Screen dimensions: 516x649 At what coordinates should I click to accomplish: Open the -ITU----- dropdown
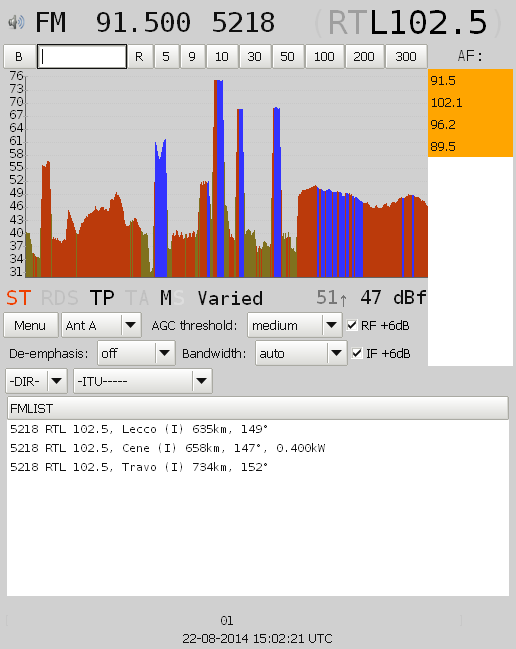click(143, 381)
